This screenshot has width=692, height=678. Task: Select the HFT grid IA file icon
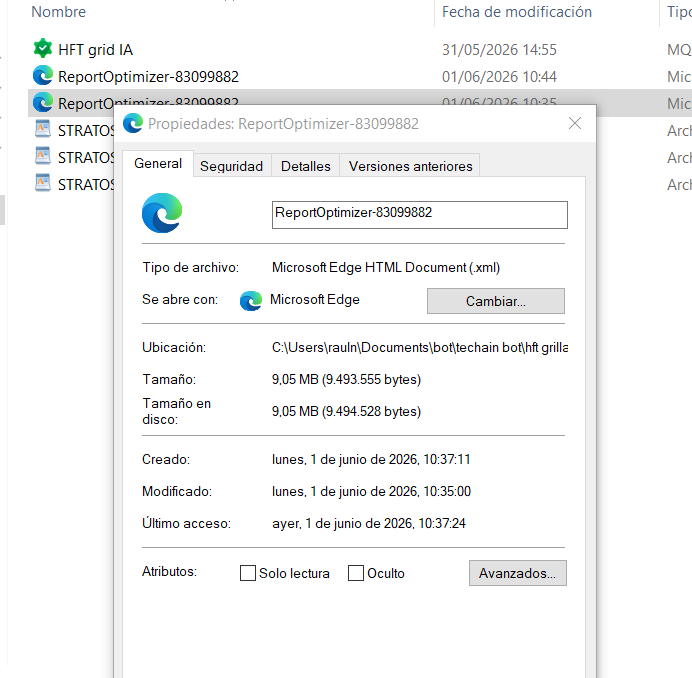[x=43, y=49]
